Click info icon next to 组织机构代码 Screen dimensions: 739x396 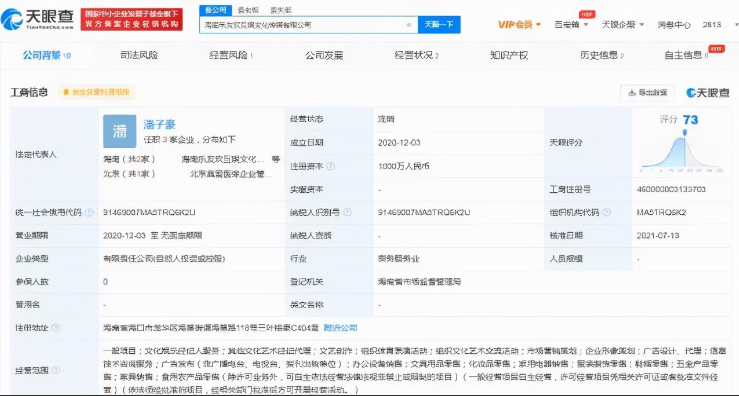pos(606,213)
